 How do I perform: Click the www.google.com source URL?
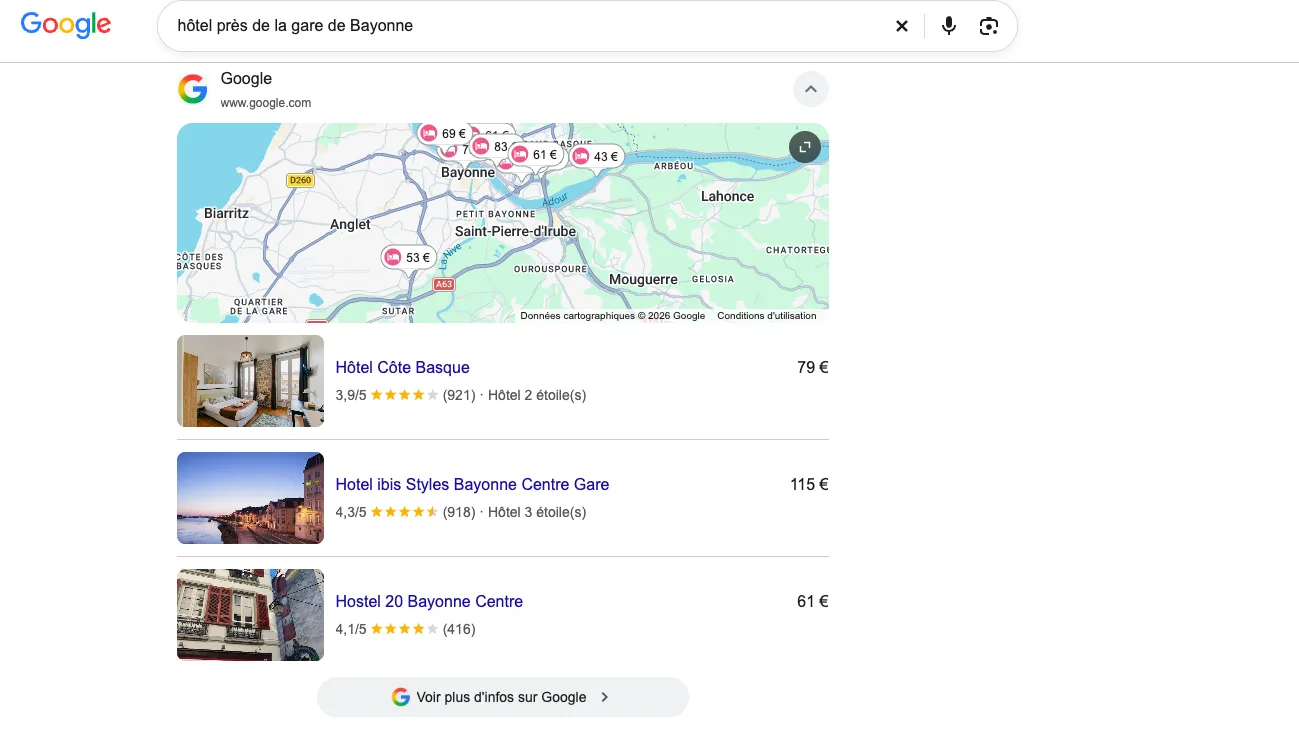click(266, 103)
